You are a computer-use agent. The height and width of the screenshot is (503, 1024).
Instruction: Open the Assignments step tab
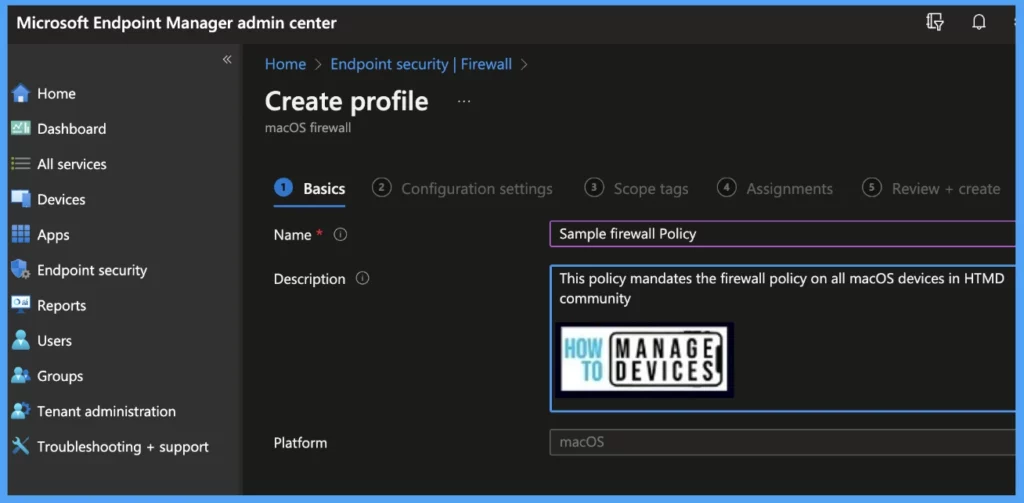tap(776, 189)
